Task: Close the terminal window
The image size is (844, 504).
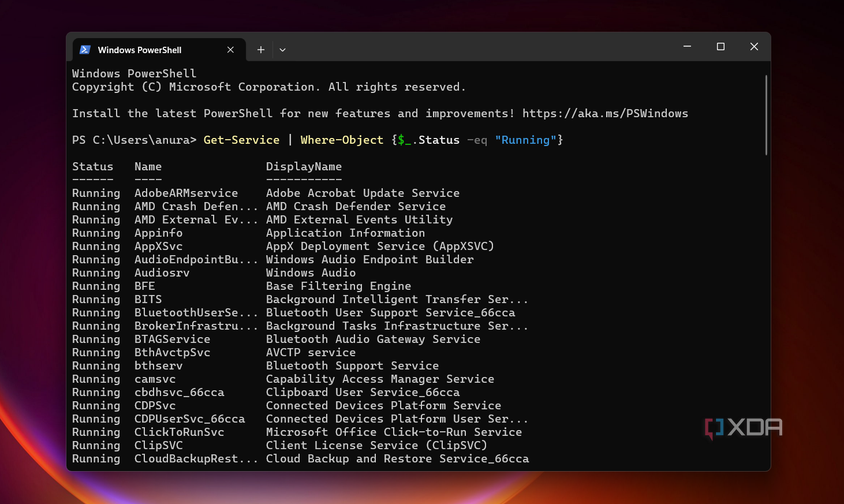Action: pos(754,47)
